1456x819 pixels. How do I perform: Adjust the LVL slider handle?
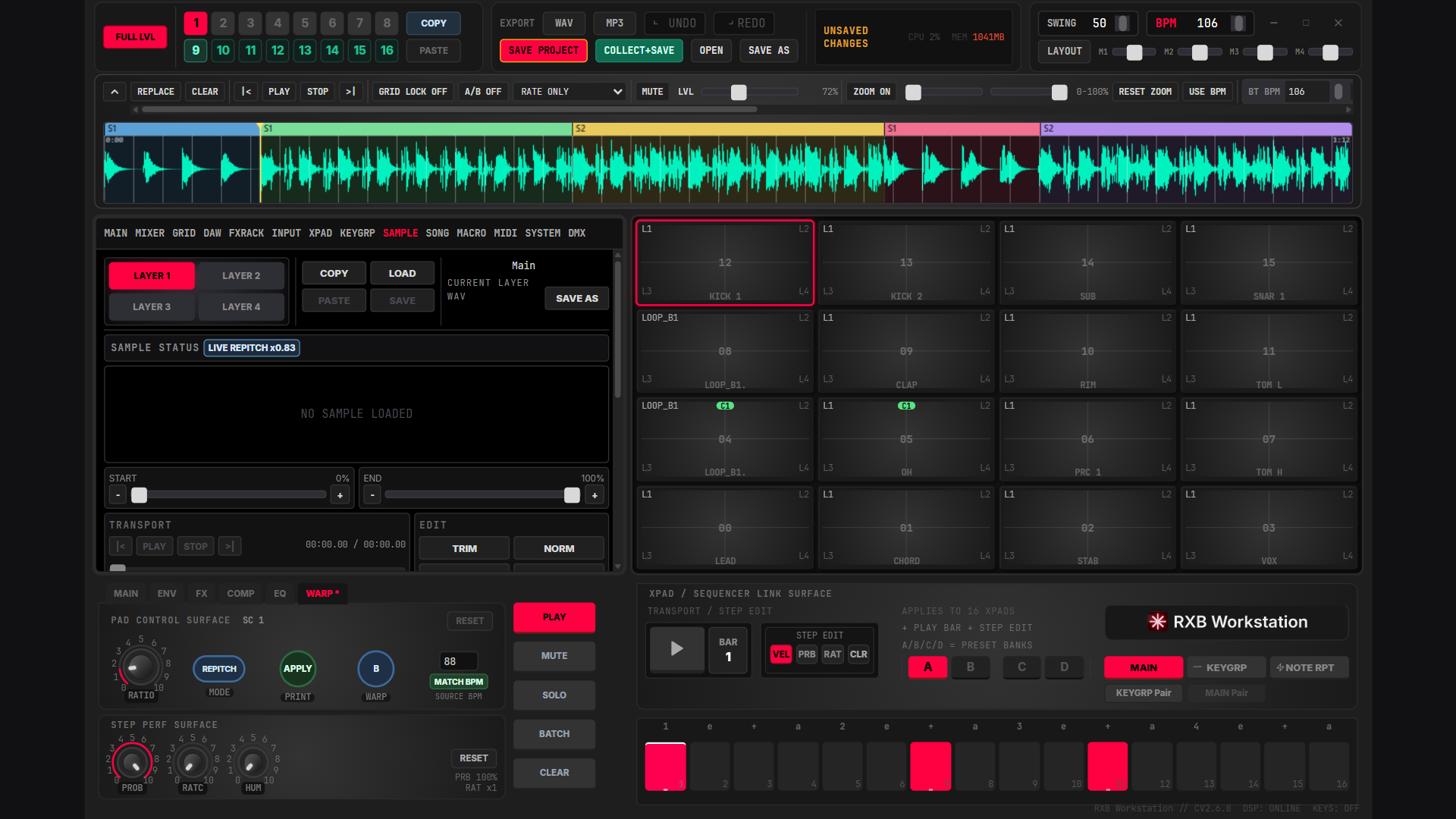point(739,92)
